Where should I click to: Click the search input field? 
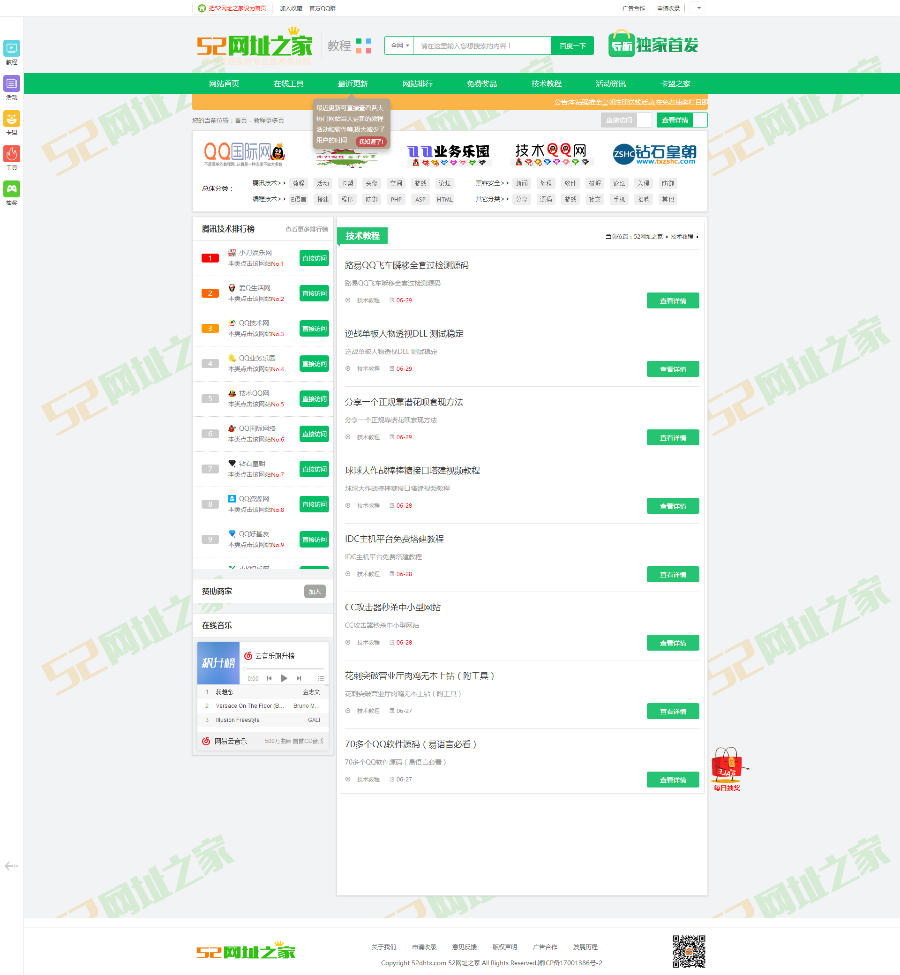point(482,45)
